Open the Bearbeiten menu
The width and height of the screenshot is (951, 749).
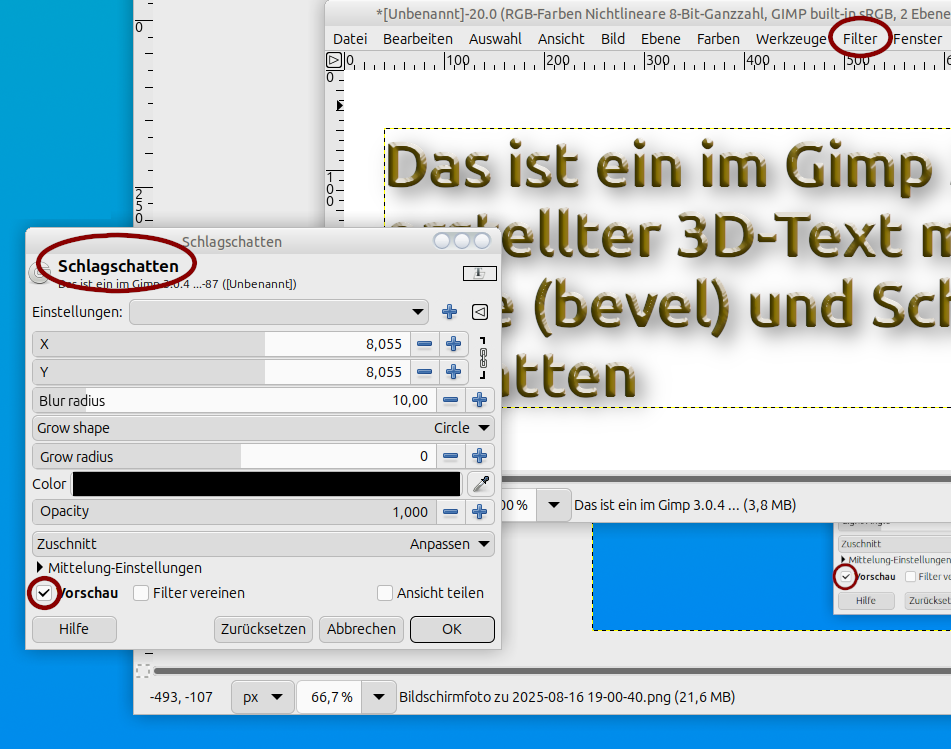tap(417, 39)
